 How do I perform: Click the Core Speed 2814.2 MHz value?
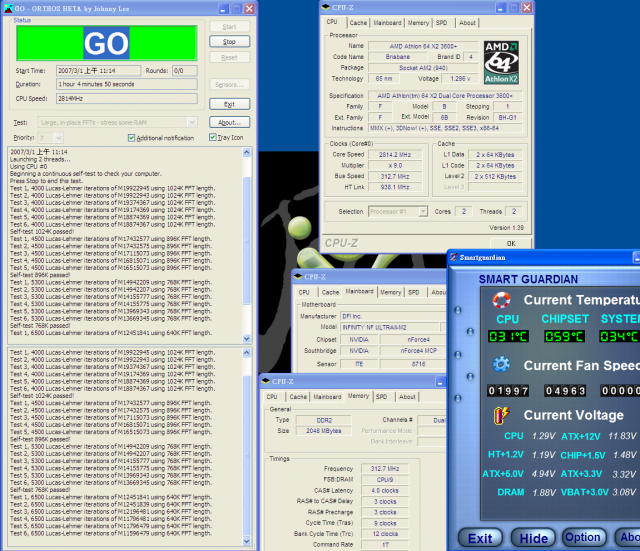(x=395, y=155)
